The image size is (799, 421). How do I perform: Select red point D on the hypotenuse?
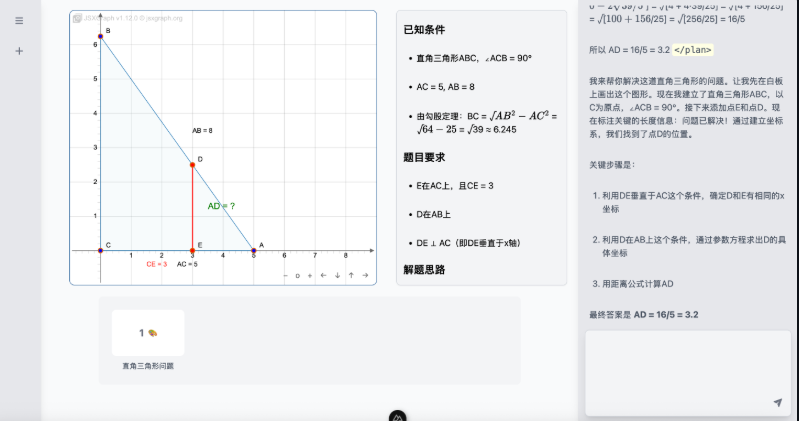click(x=192, y=164)
